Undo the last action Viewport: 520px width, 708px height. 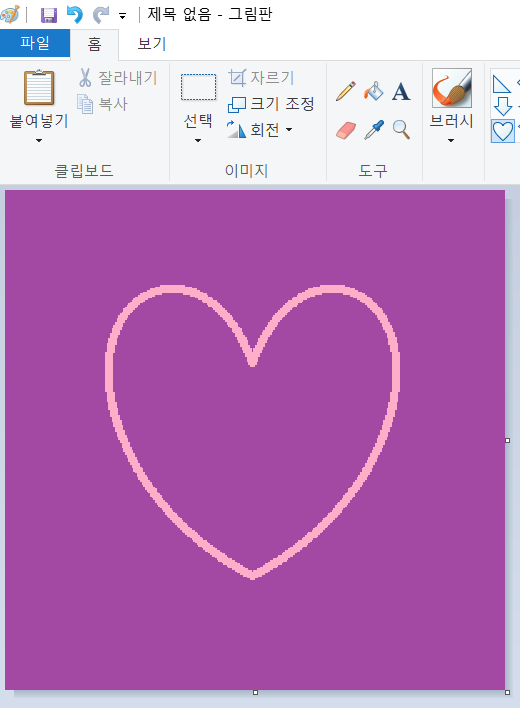75,14
